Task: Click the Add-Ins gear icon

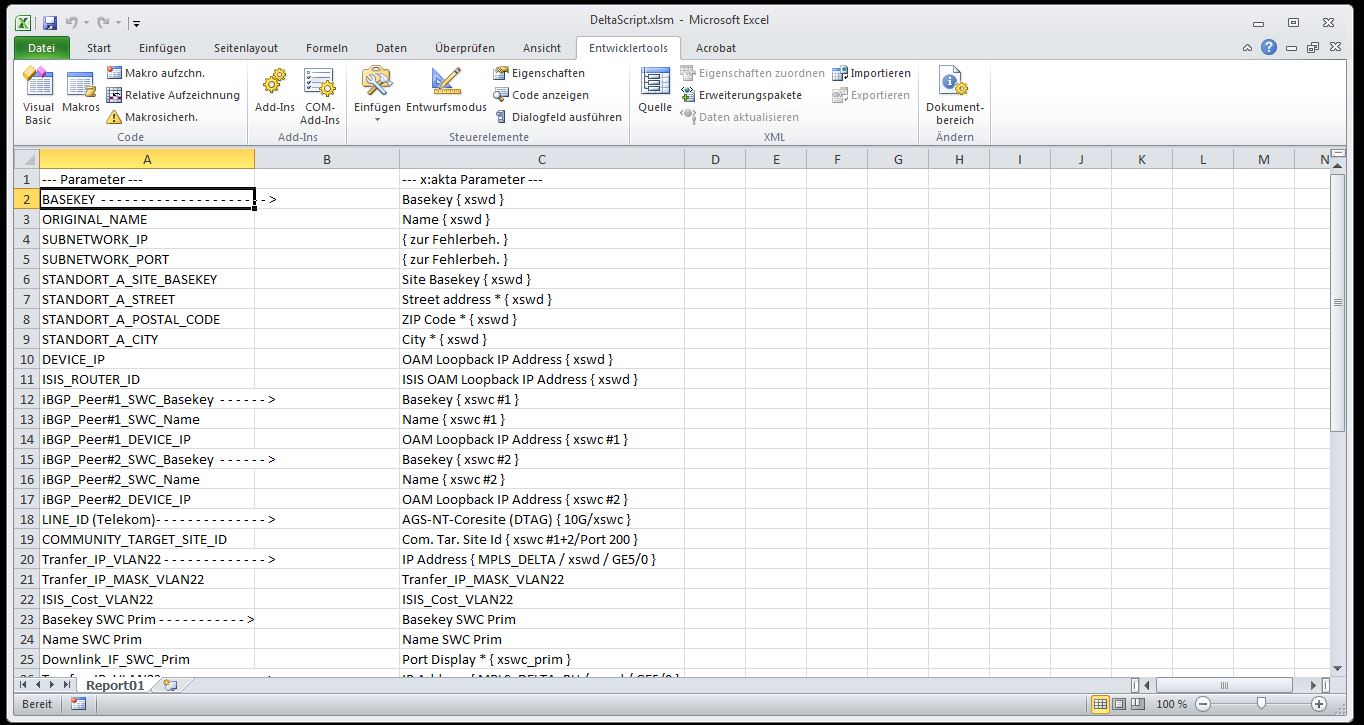Action: [274, 84]
